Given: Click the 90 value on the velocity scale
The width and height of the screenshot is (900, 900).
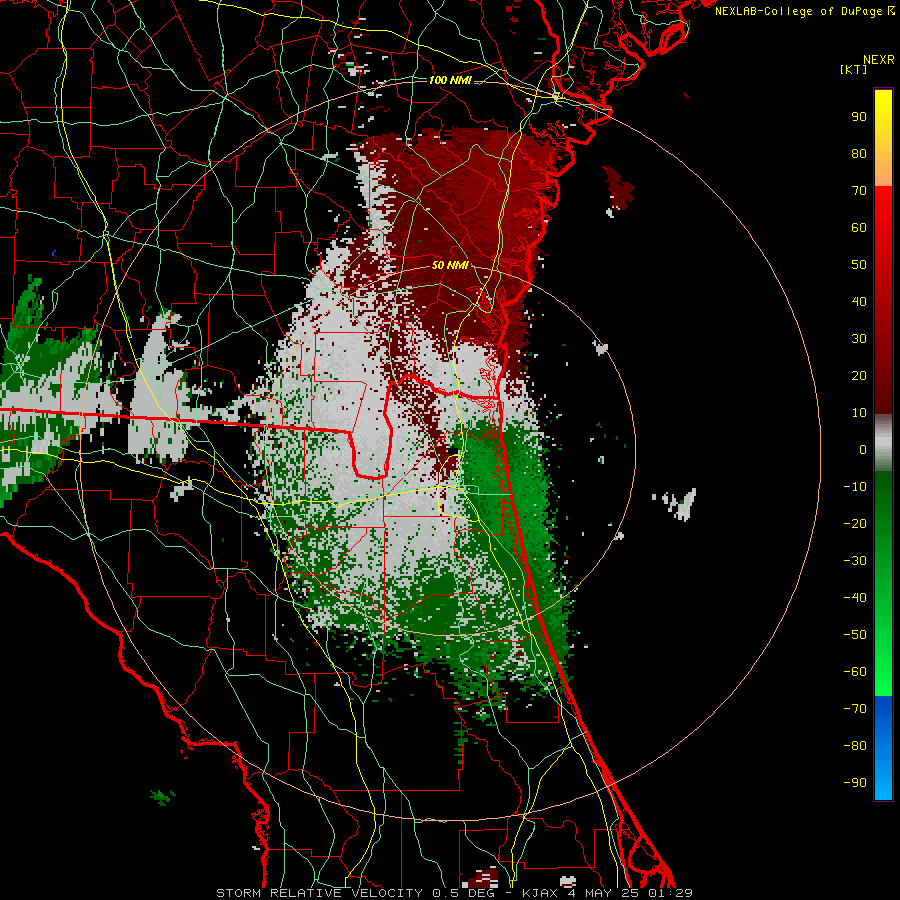Looking at the screenshot, I should click(859, 117).
